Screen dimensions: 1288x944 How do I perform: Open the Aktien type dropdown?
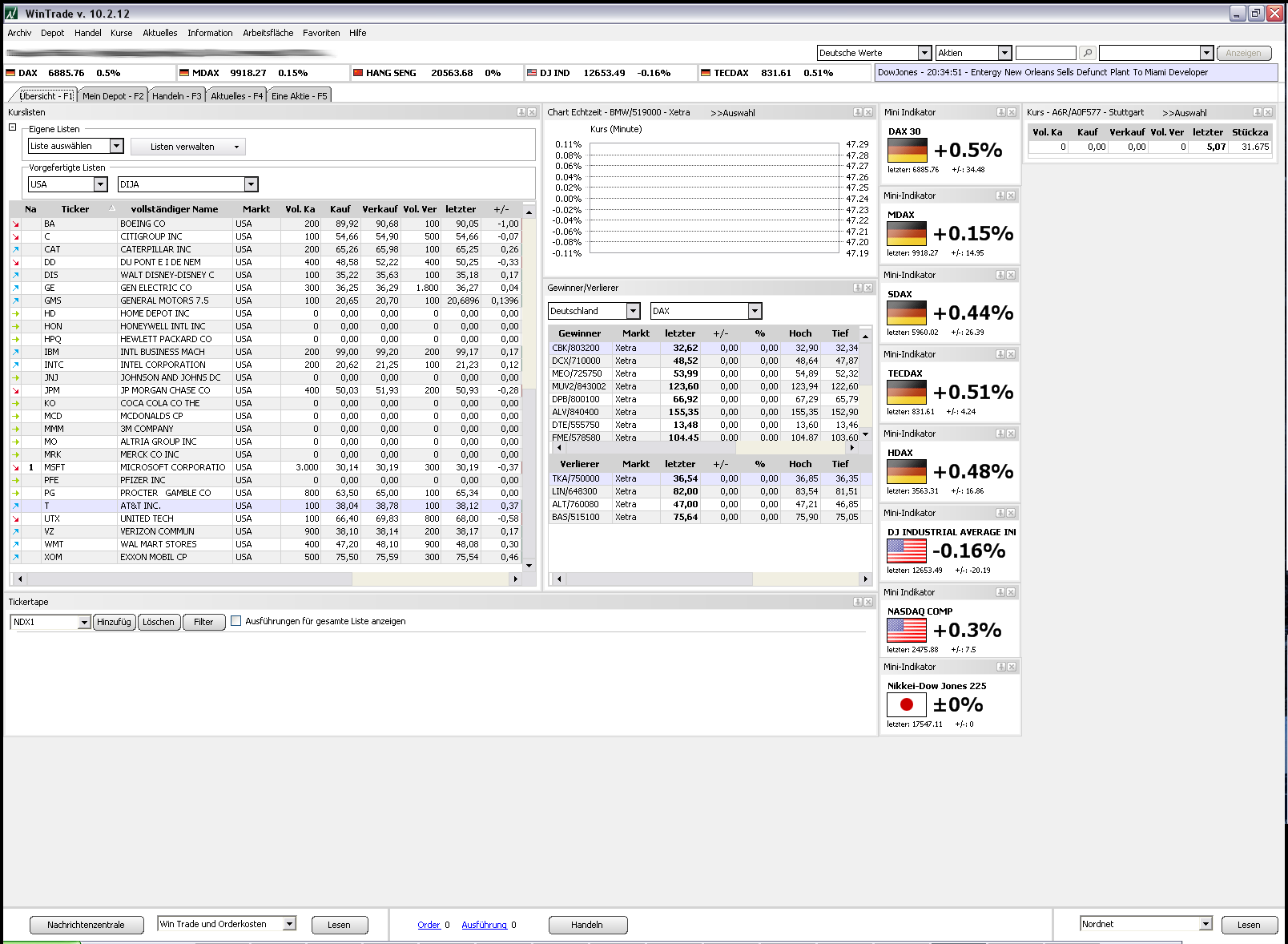click(1005, 53)
